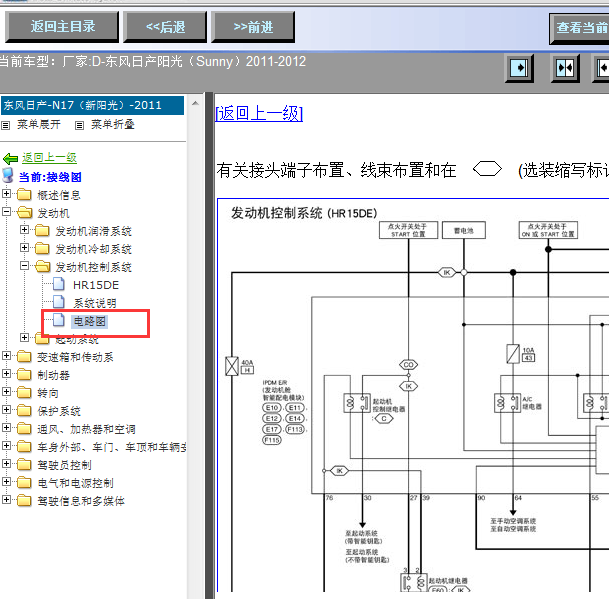Click the cut-off arrow layout icon at far right
The width and height of the screenshot is (609, 599).
click(601, 68)
